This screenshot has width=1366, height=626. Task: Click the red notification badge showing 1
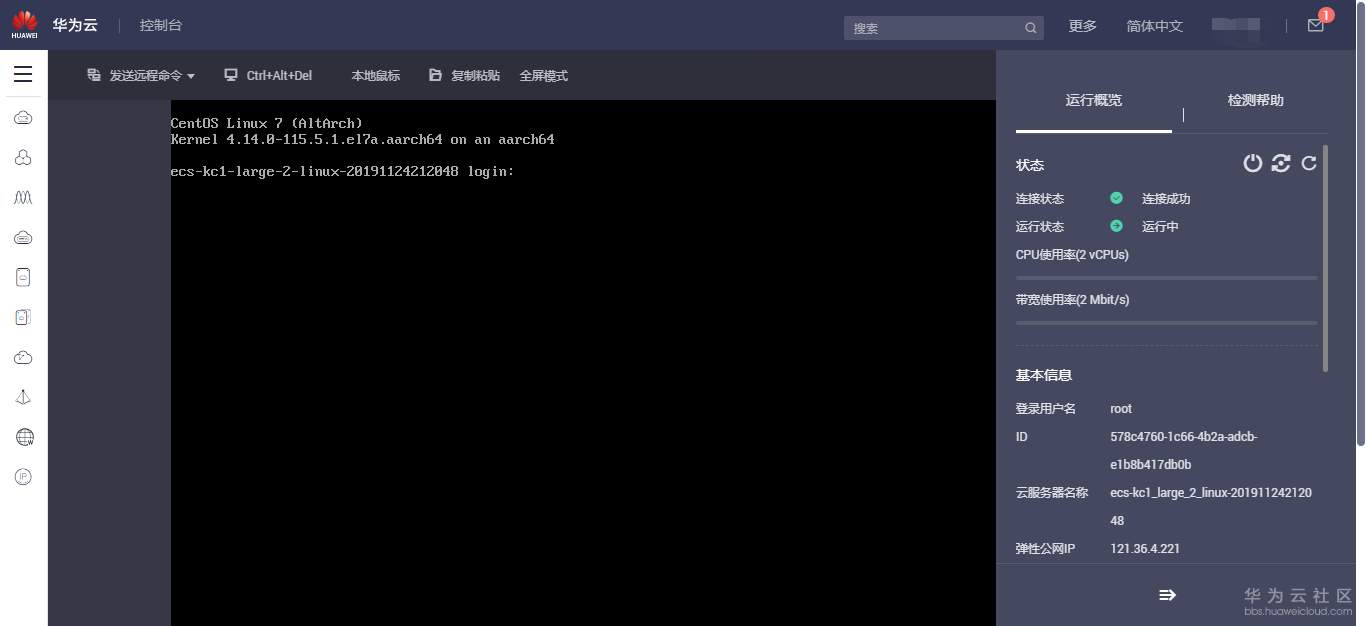[x=1326, y=15]
